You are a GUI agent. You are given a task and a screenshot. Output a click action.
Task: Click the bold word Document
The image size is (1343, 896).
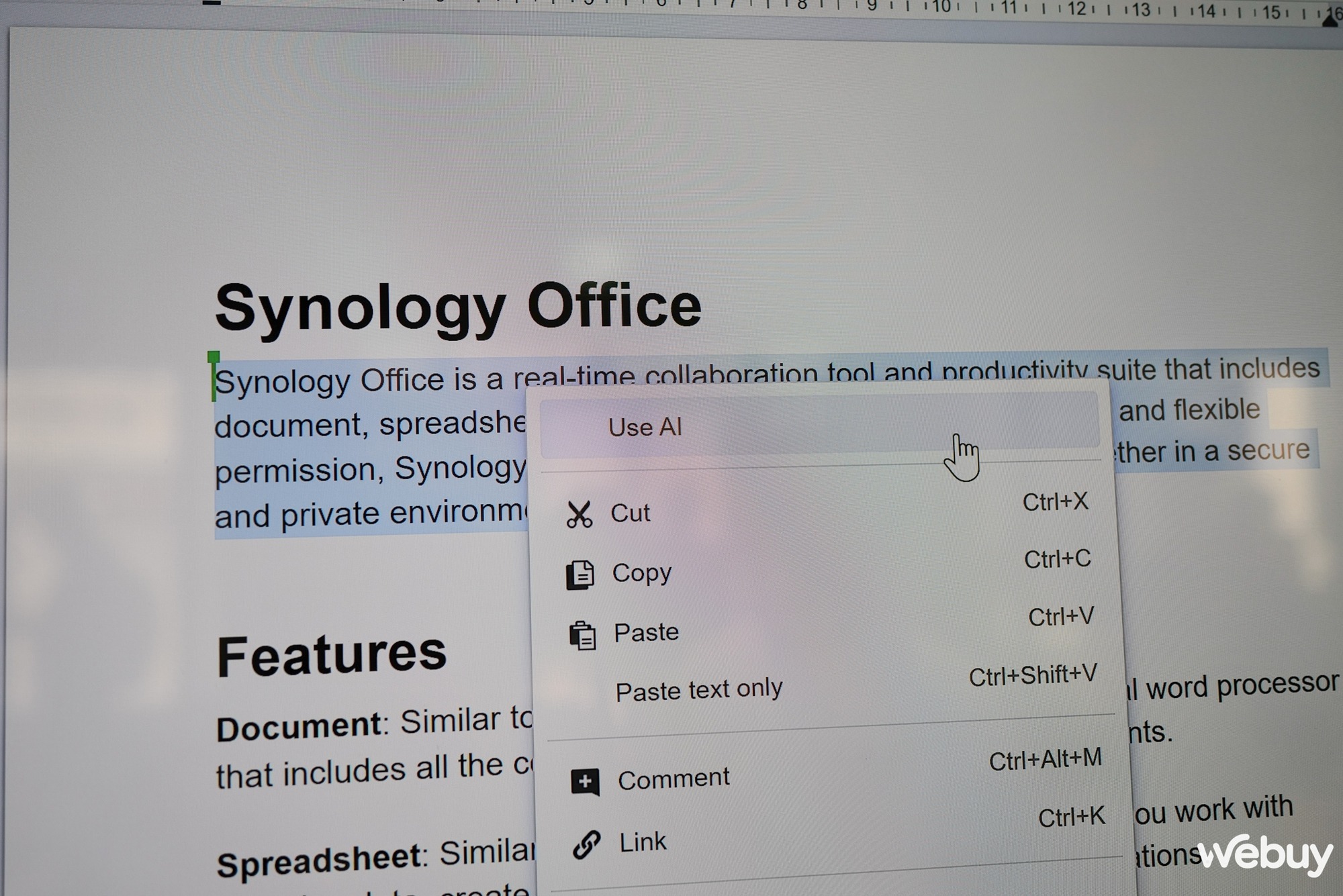pyautogui.click(x=299, y=728)
